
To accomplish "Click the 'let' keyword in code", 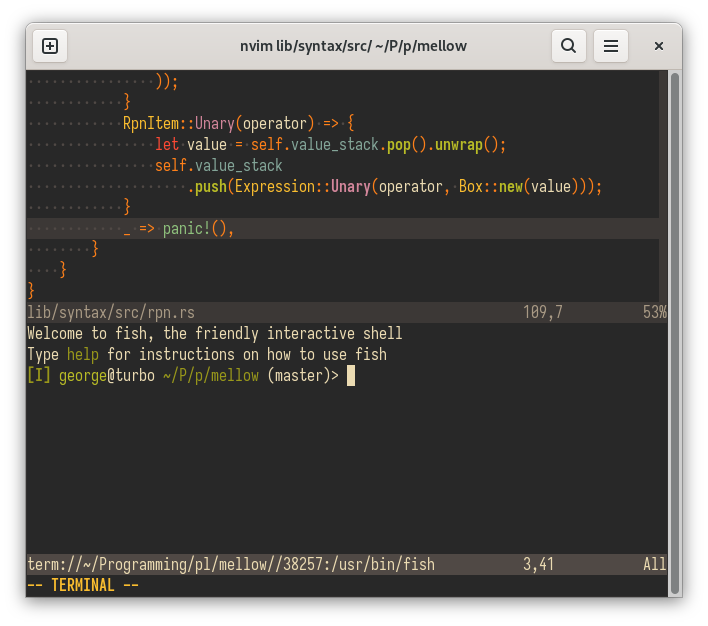I will pos(167,144).
